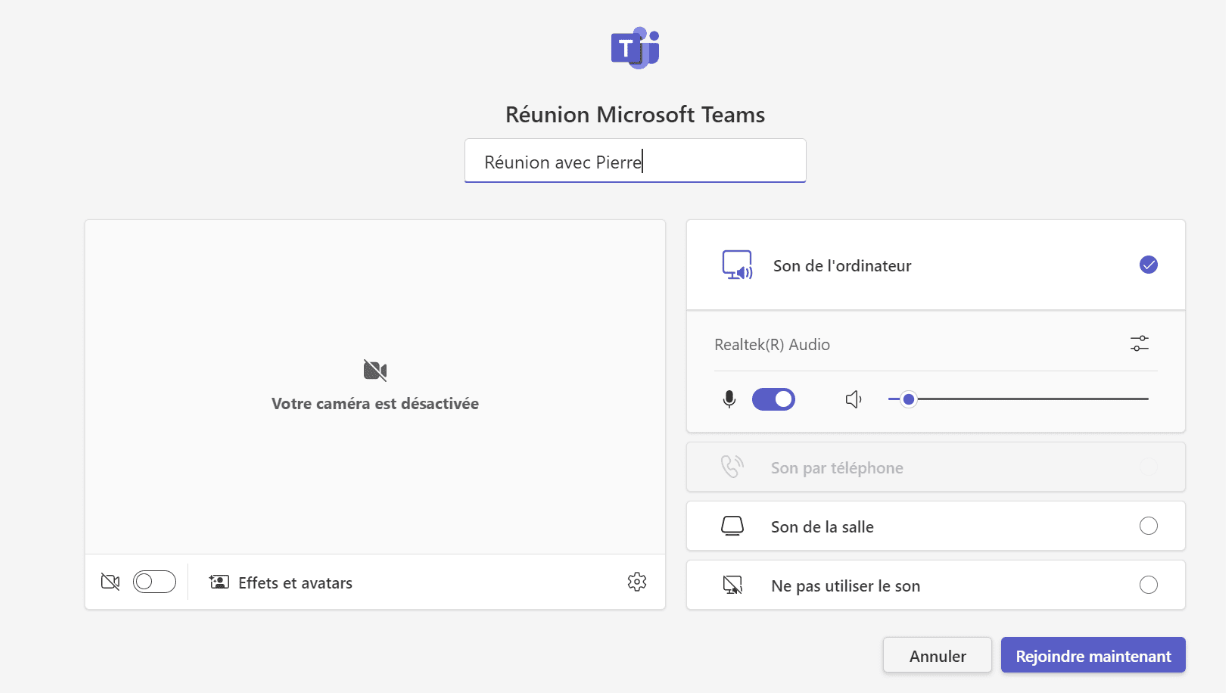Select Son de l'ordinateur checked option
The width and height of the screenshot is (1226, 693).
[x=1148, y=265]
